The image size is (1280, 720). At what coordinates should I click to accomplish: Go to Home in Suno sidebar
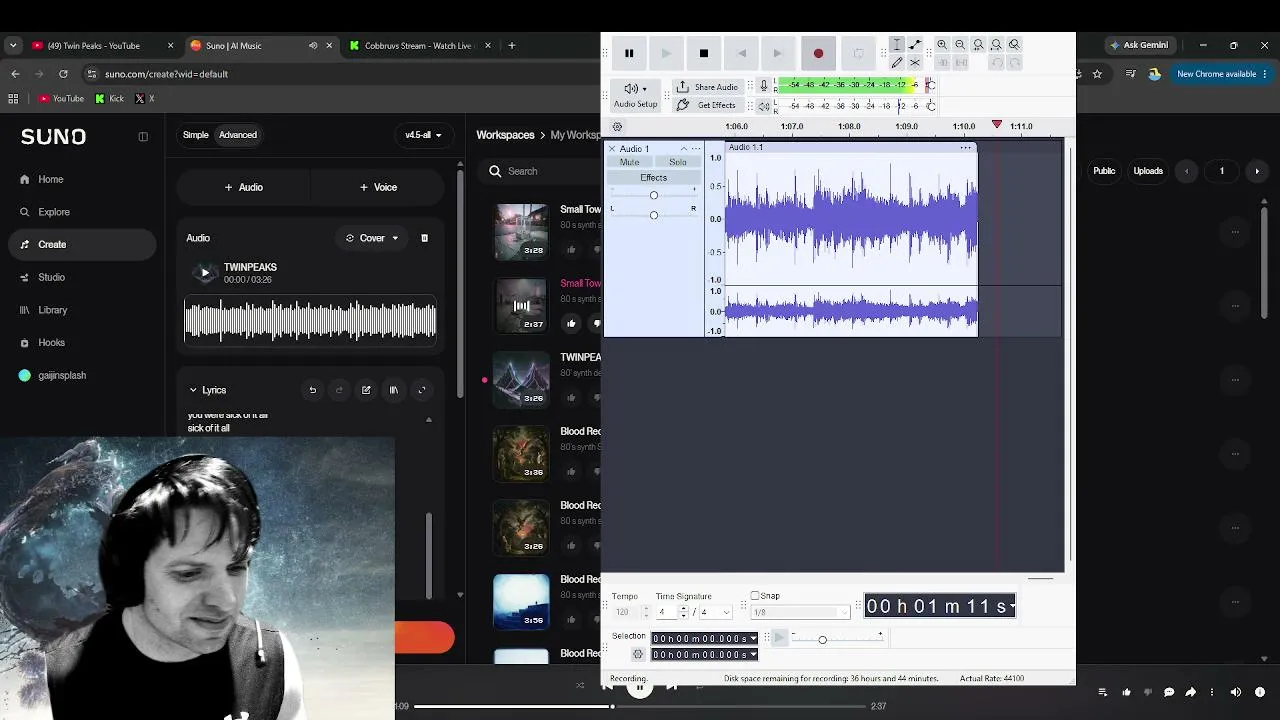tap(50, 179)
